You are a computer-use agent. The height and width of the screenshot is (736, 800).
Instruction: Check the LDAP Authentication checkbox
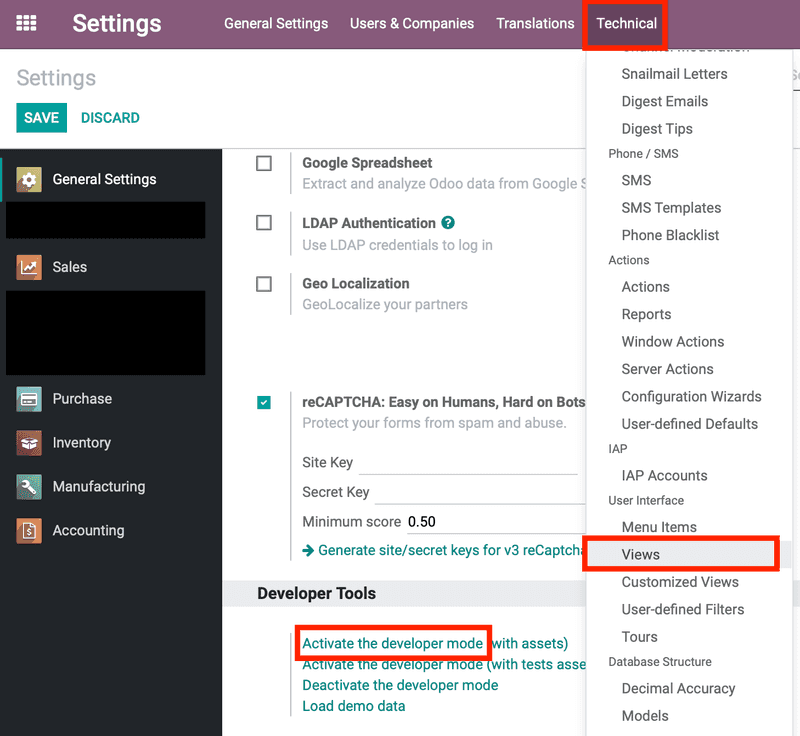(264, 223)
